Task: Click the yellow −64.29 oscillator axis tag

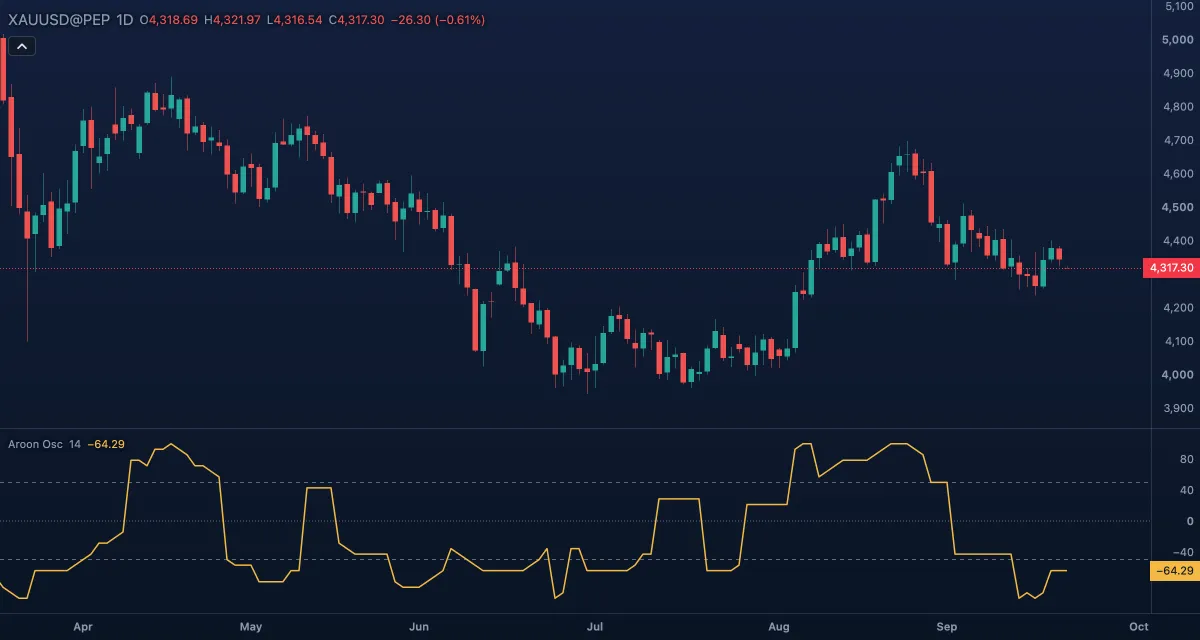Action: point(1174,571)
